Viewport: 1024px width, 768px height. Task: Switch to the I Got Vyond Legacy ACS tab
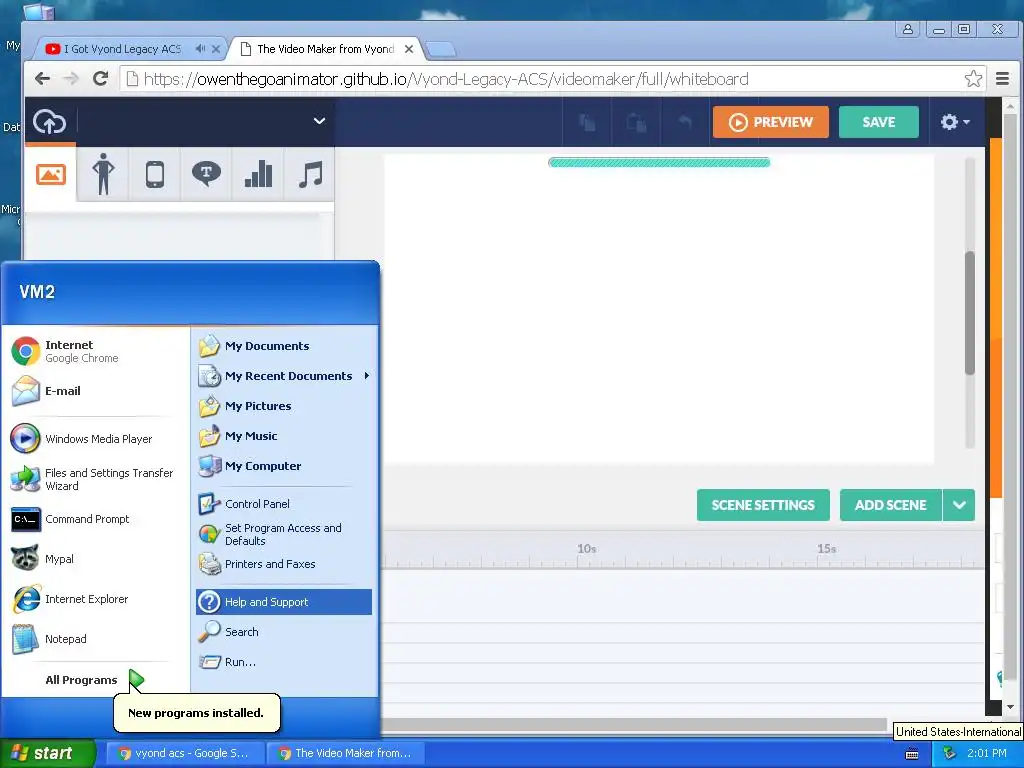[122, 49]
